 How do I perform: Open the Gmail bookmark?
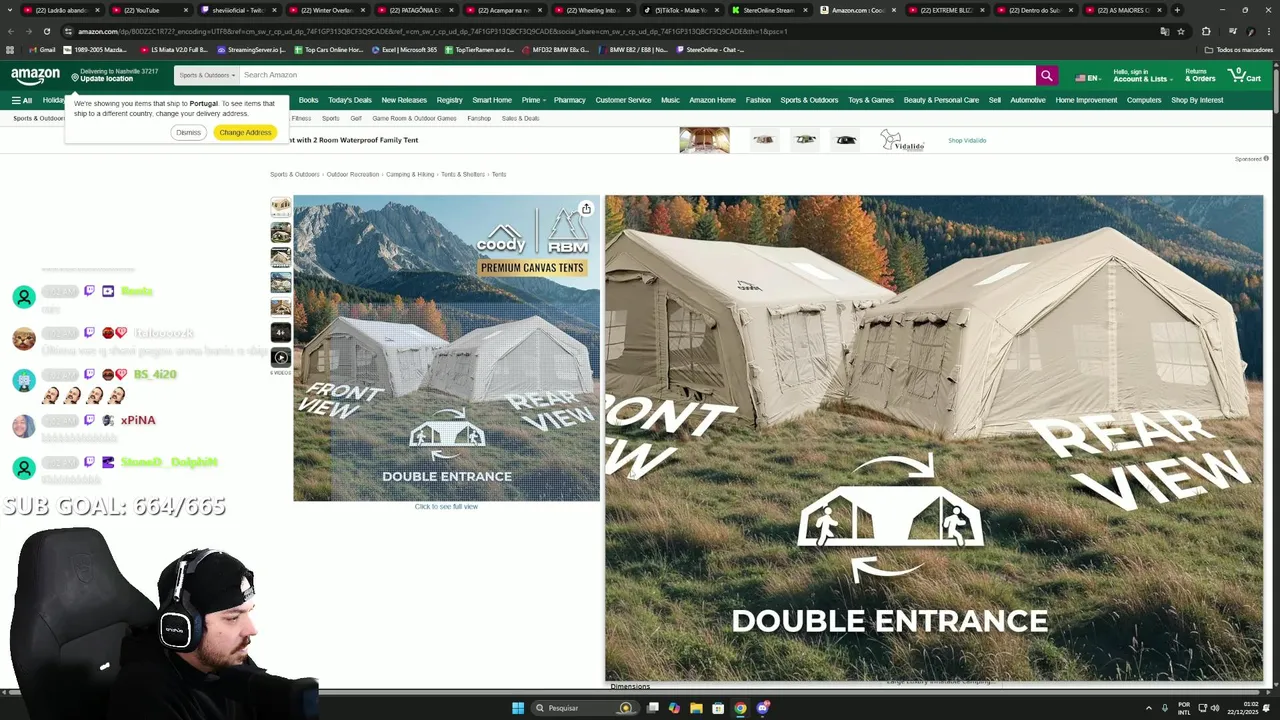point(42,49)
